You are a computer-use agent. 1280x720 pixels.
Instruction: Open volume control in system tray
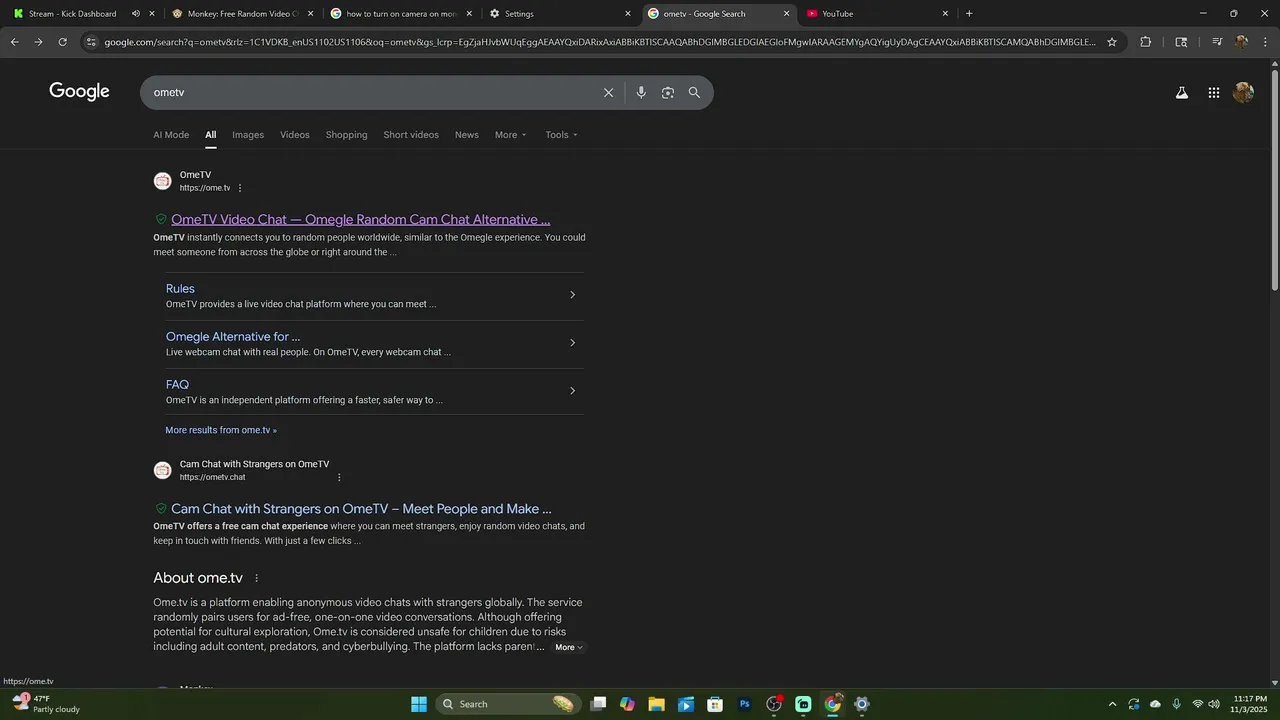click(1214, 704)
